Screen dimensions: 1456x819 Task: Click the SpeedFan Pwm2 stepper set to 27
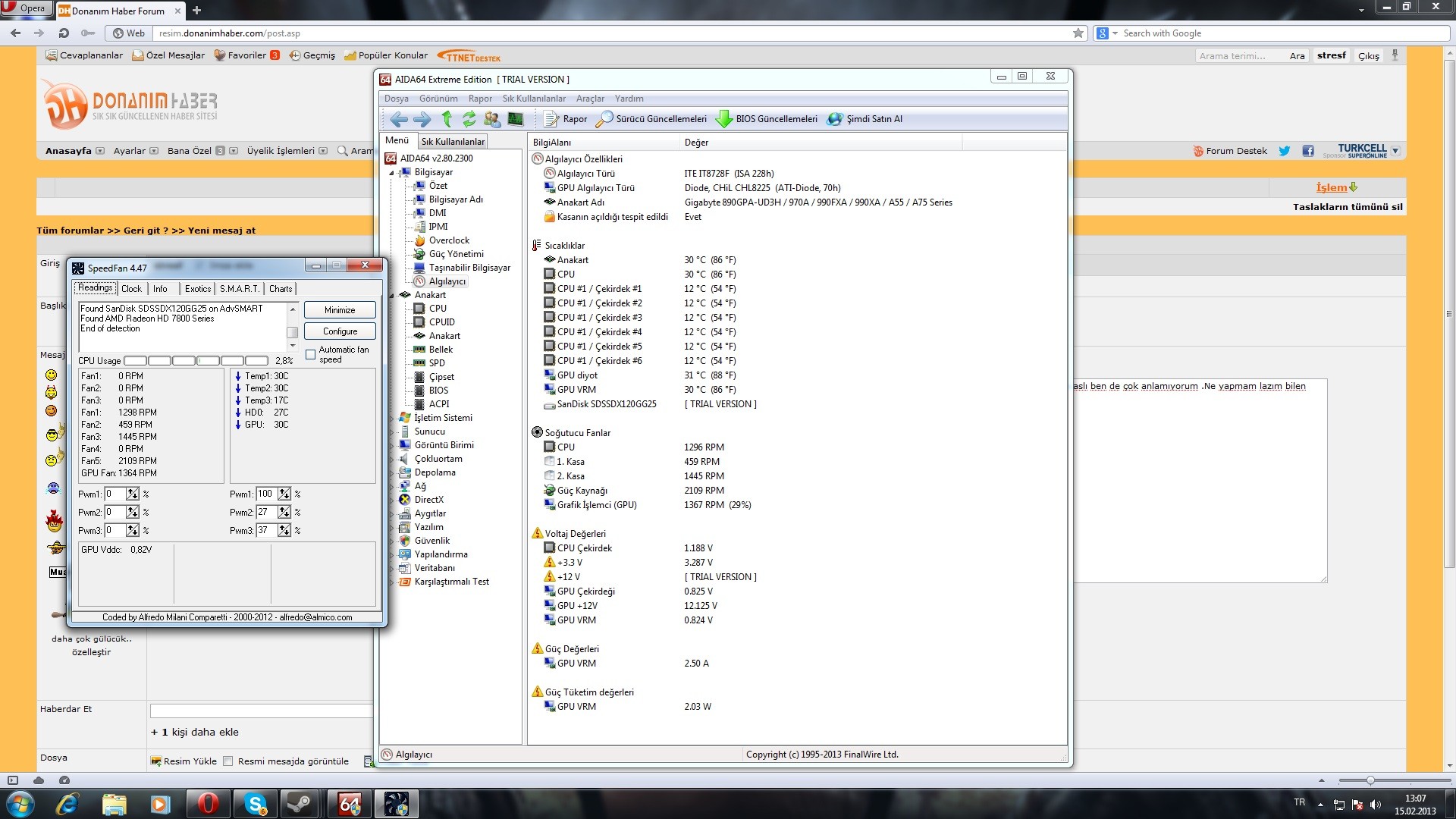[284, 513]
